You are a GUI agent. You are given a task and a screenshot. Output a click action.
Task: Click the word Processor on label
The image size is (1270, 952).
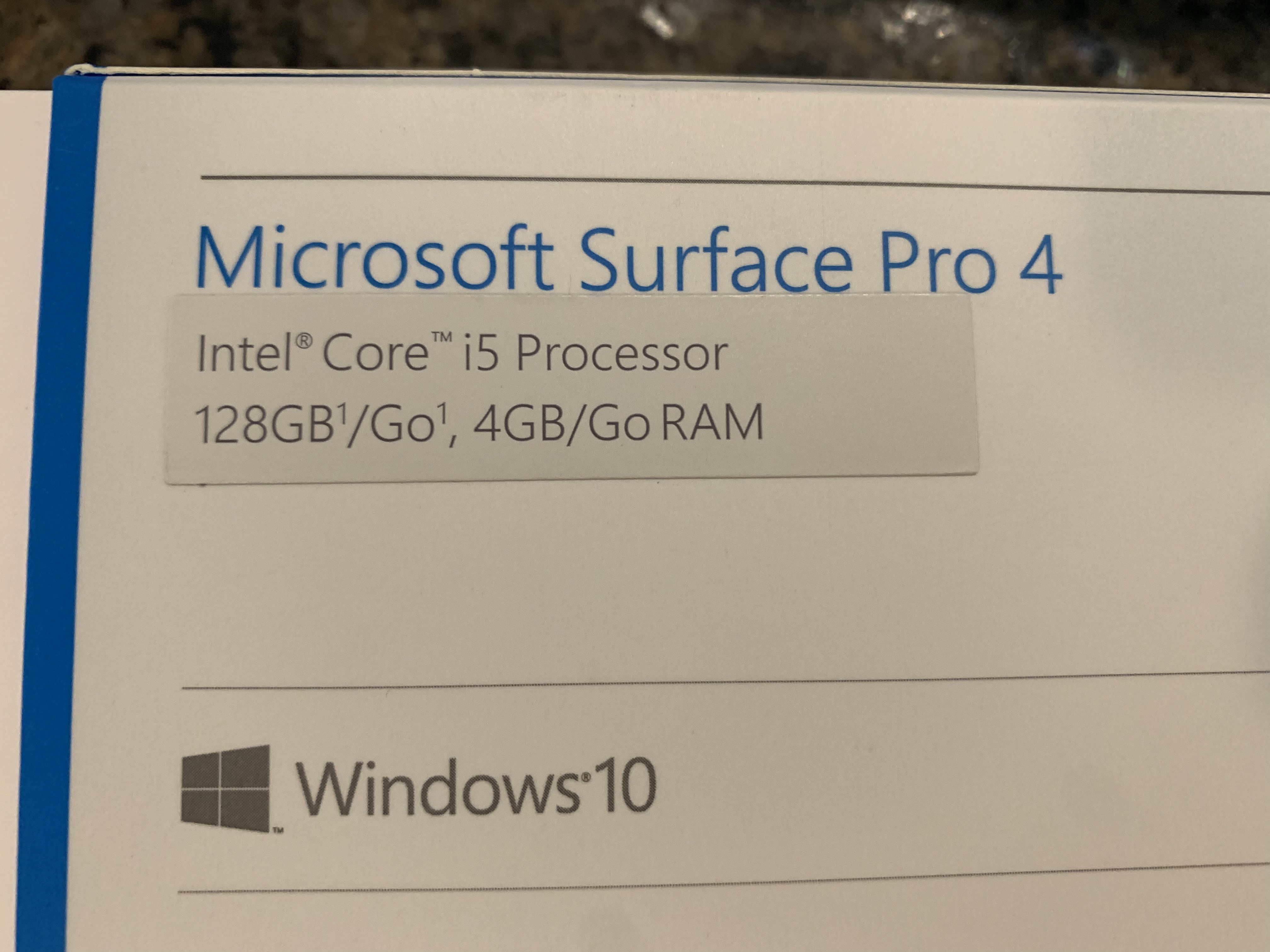622,353
